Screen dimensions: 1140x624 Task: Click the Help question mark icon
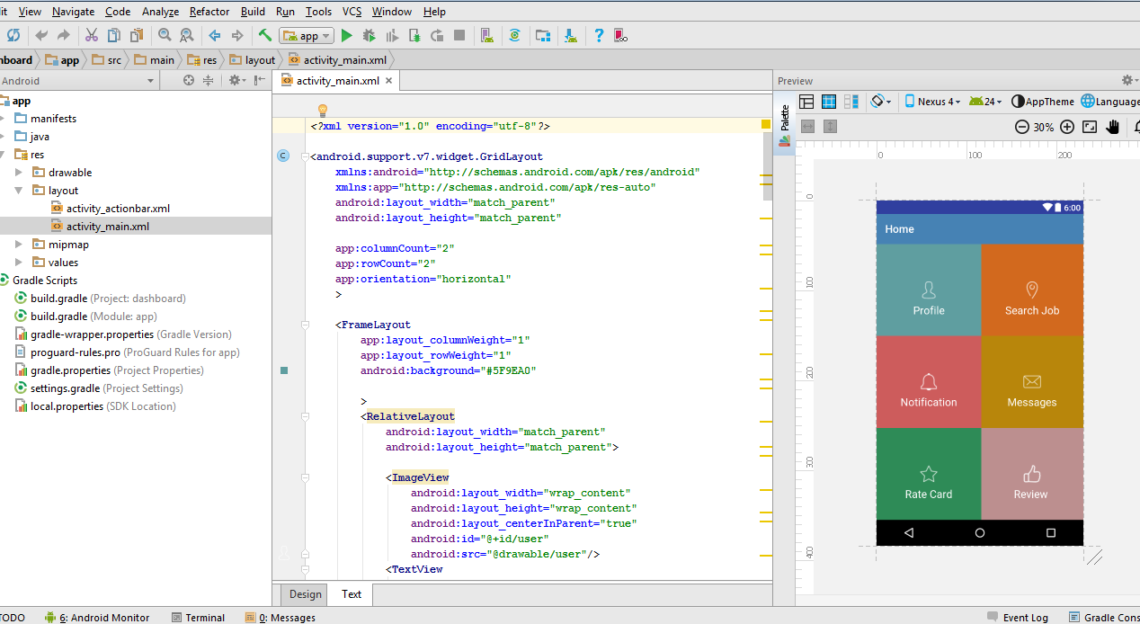click(x=598, y=36)
